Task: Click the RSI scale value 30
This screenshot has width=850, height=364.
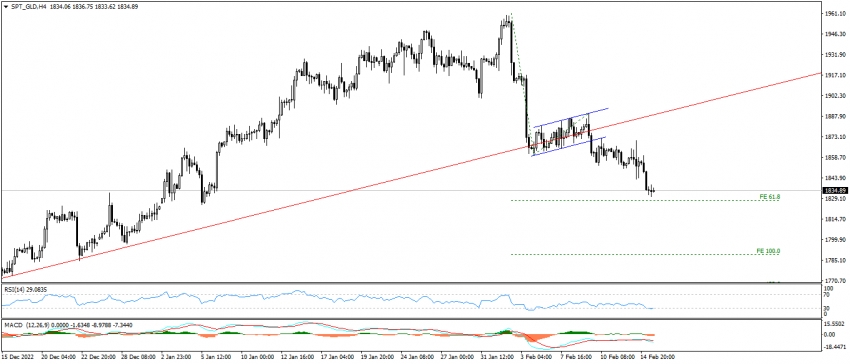Action: (827, 308)
